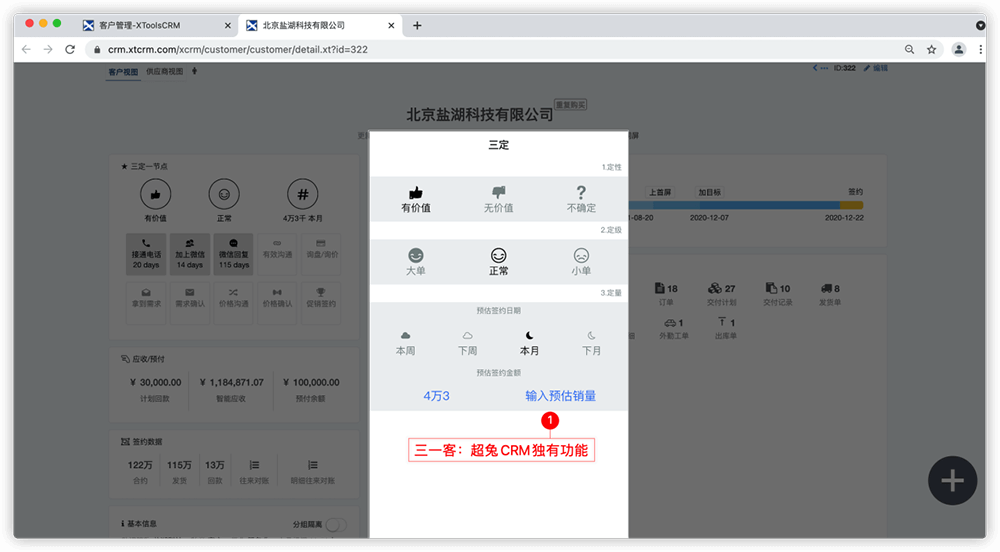Click the 正常 smiley circle in 三定一节点
This screenshot has height=552, width=1000.
(x=224, y=194)
